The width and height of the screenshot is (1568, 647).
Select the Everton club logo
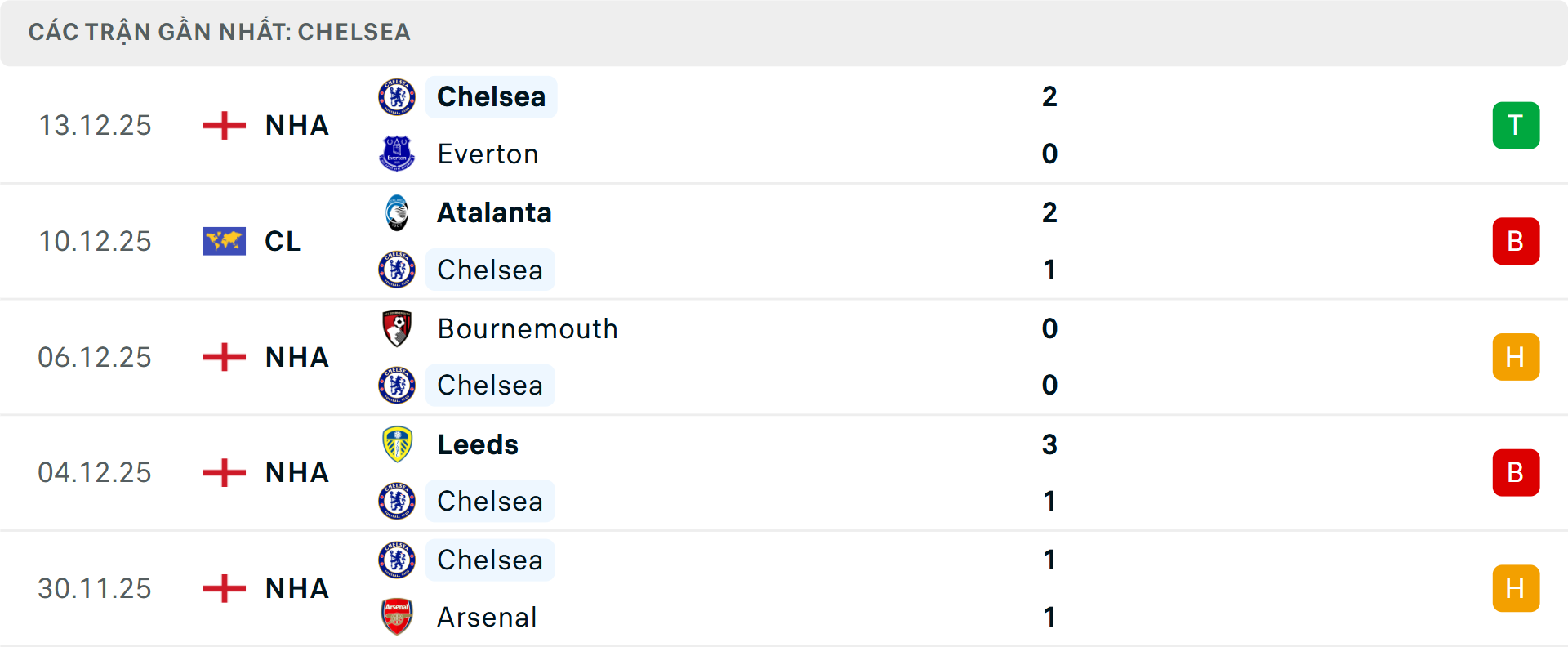coord(398,154)
